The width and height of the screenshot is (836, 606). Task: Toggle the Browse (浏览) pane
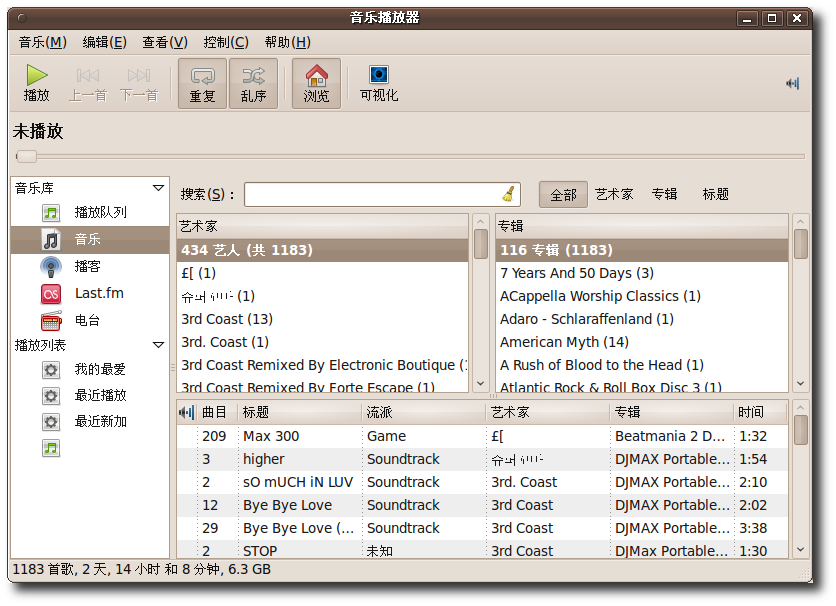(316, 83)
